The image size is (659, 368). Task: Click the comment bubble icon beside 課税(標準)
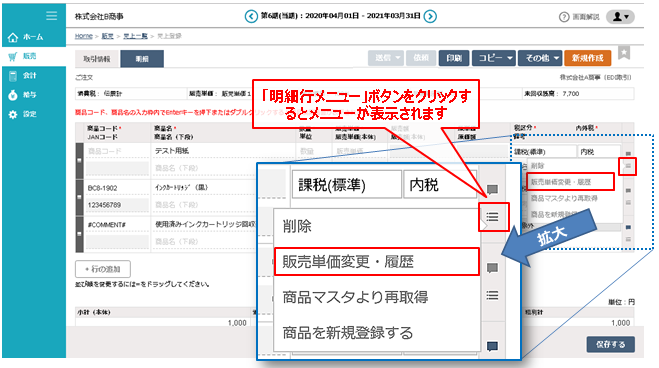click(x=492, y=189)
